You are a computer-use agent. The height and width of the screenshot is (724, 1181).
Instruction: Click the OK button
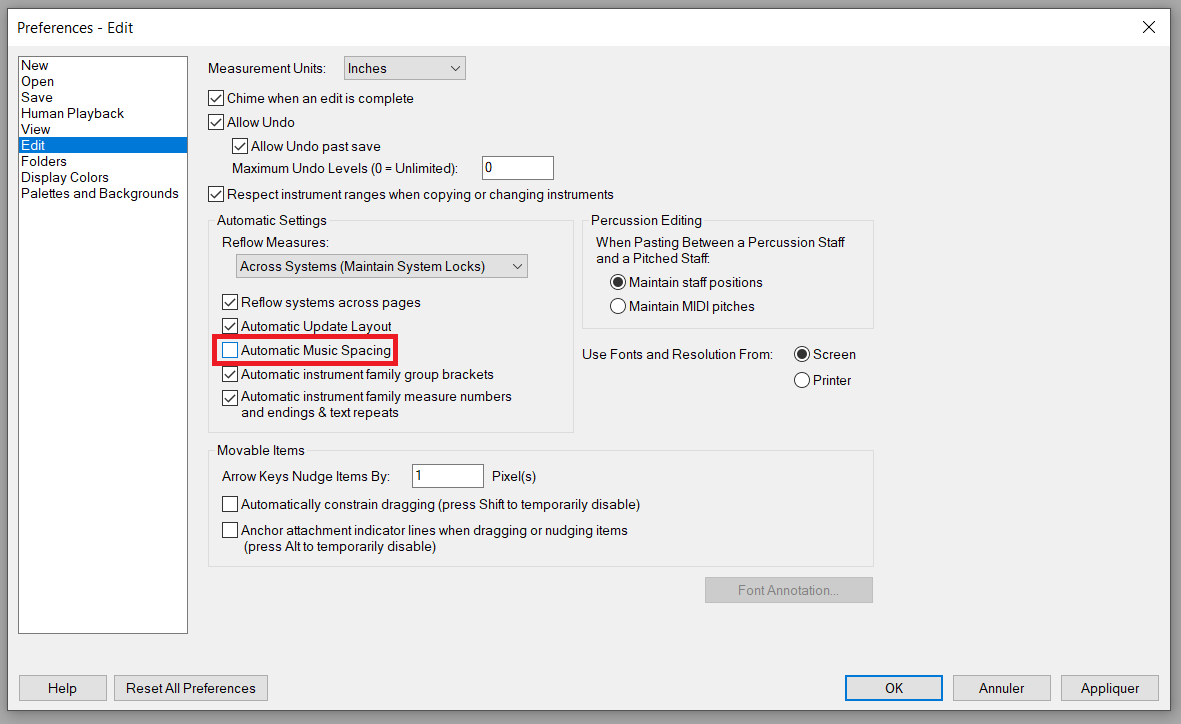point(893,688)
